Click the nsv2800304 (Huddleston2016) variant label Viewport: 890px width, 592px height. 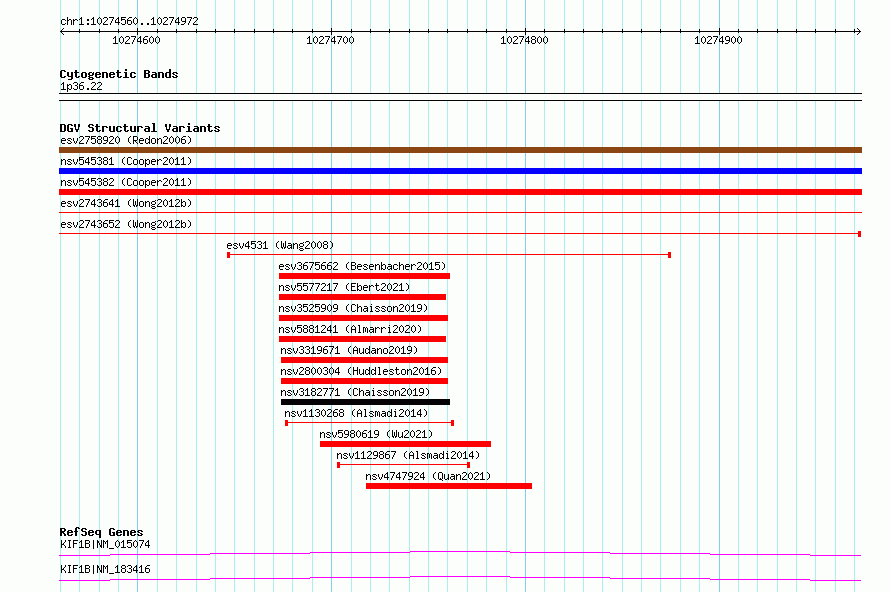(361, 371)
